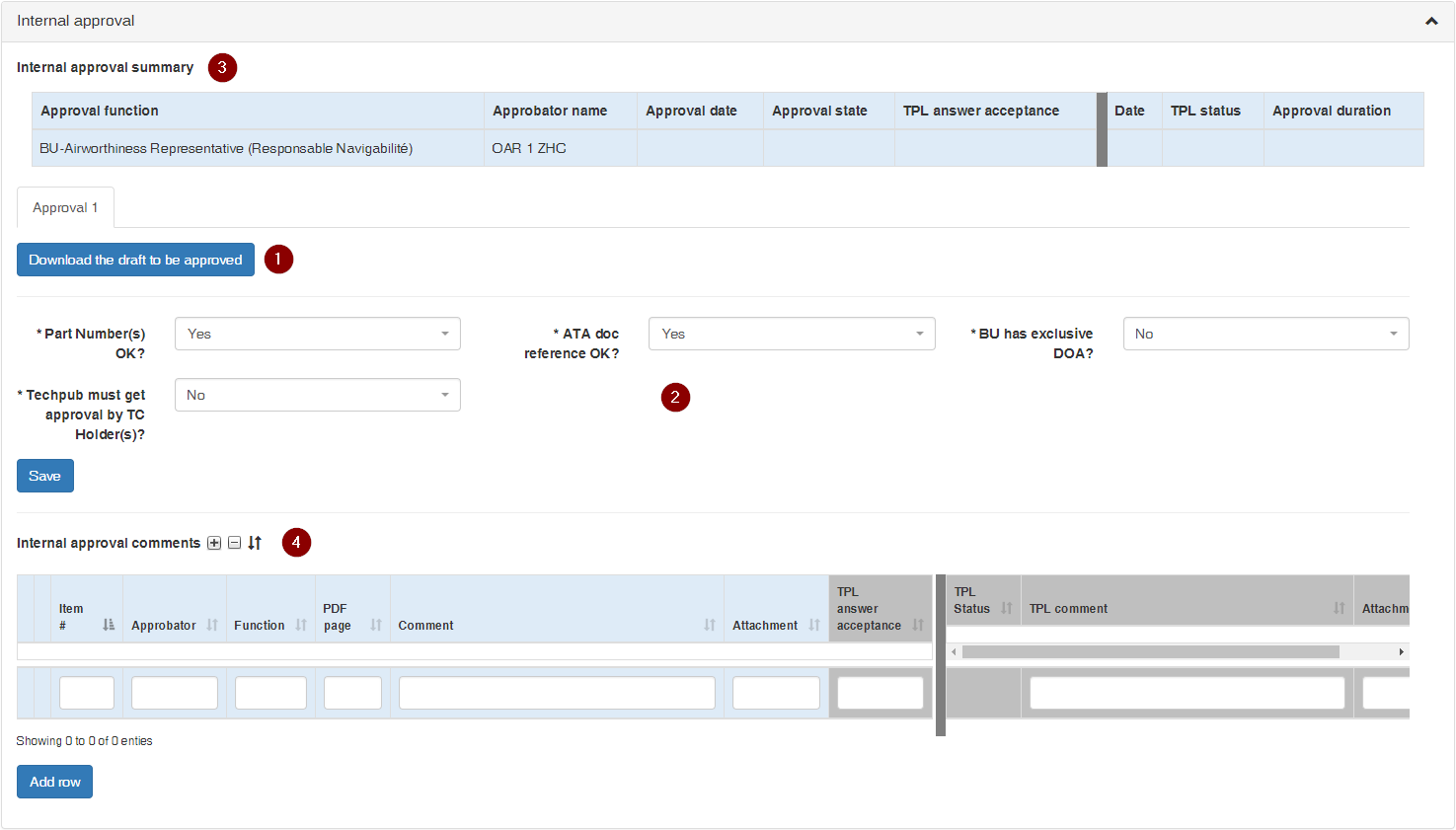Sort by PDF page column

click(376, 625)
